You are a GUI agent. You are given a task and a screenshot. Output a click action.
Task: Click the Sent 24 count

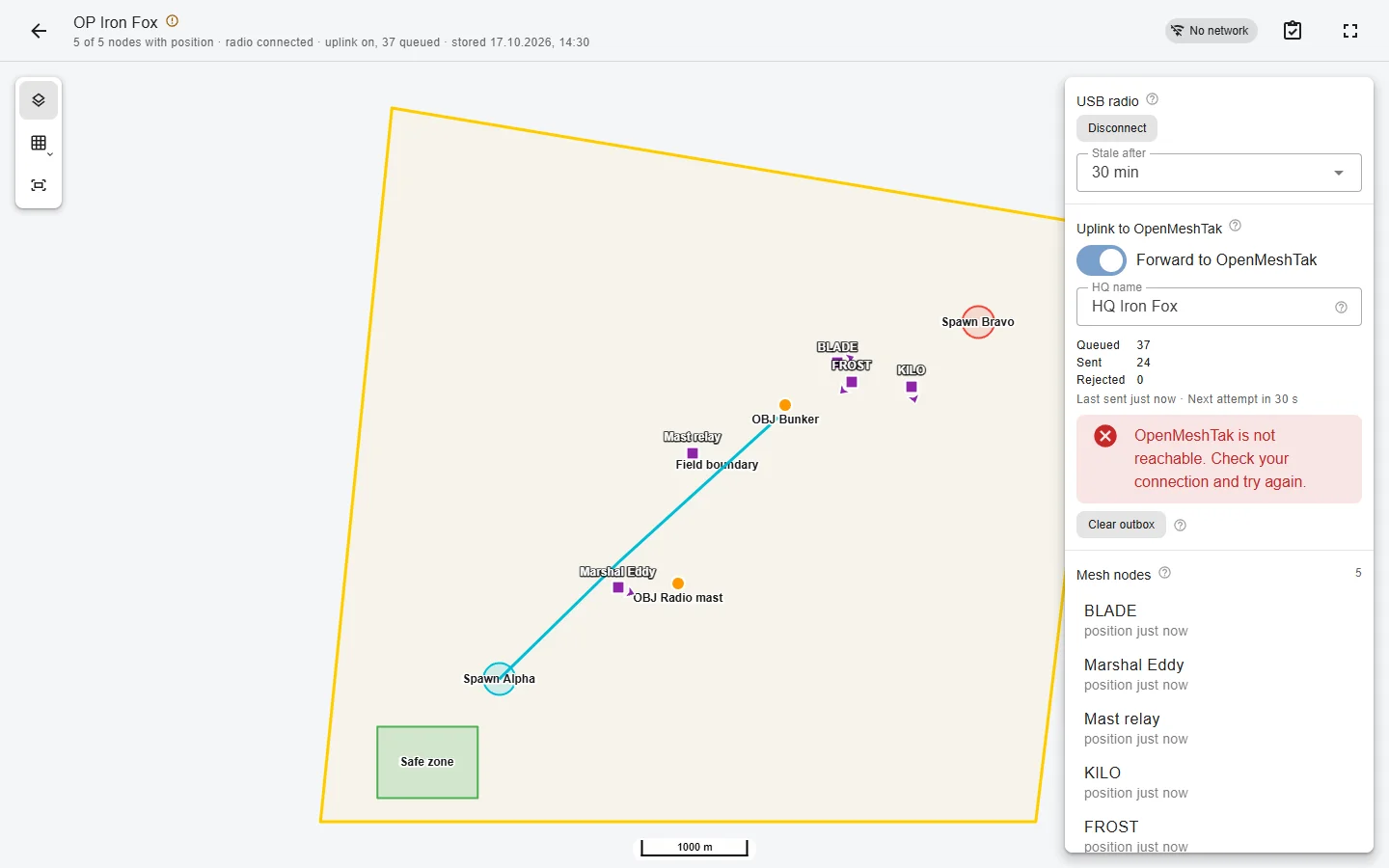[1143, 363]
